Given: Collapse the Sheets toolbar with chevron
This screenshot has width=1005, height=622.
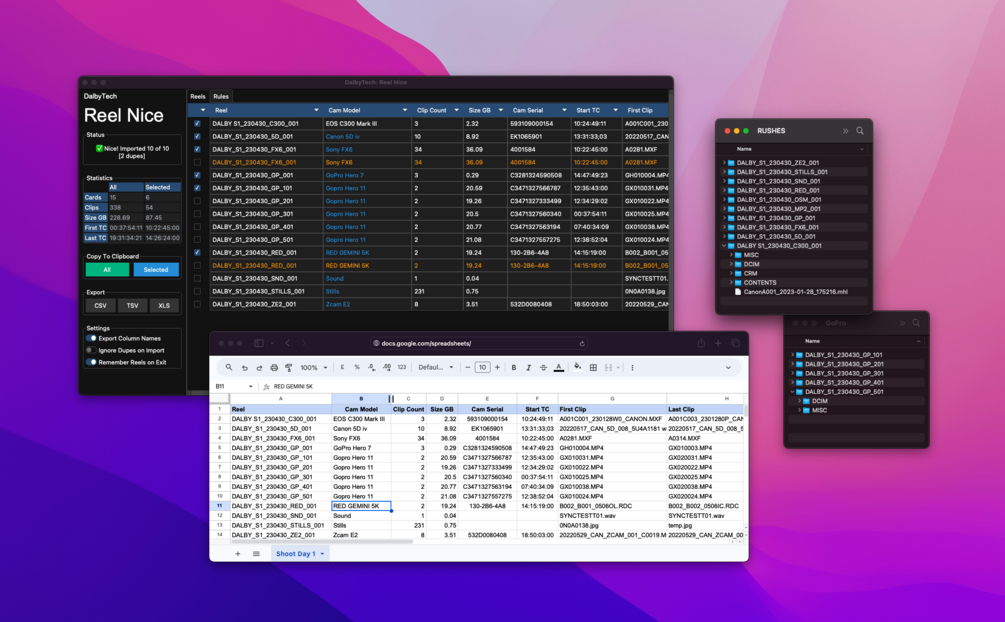Looking at the screenshot, I should click(728, 367).
